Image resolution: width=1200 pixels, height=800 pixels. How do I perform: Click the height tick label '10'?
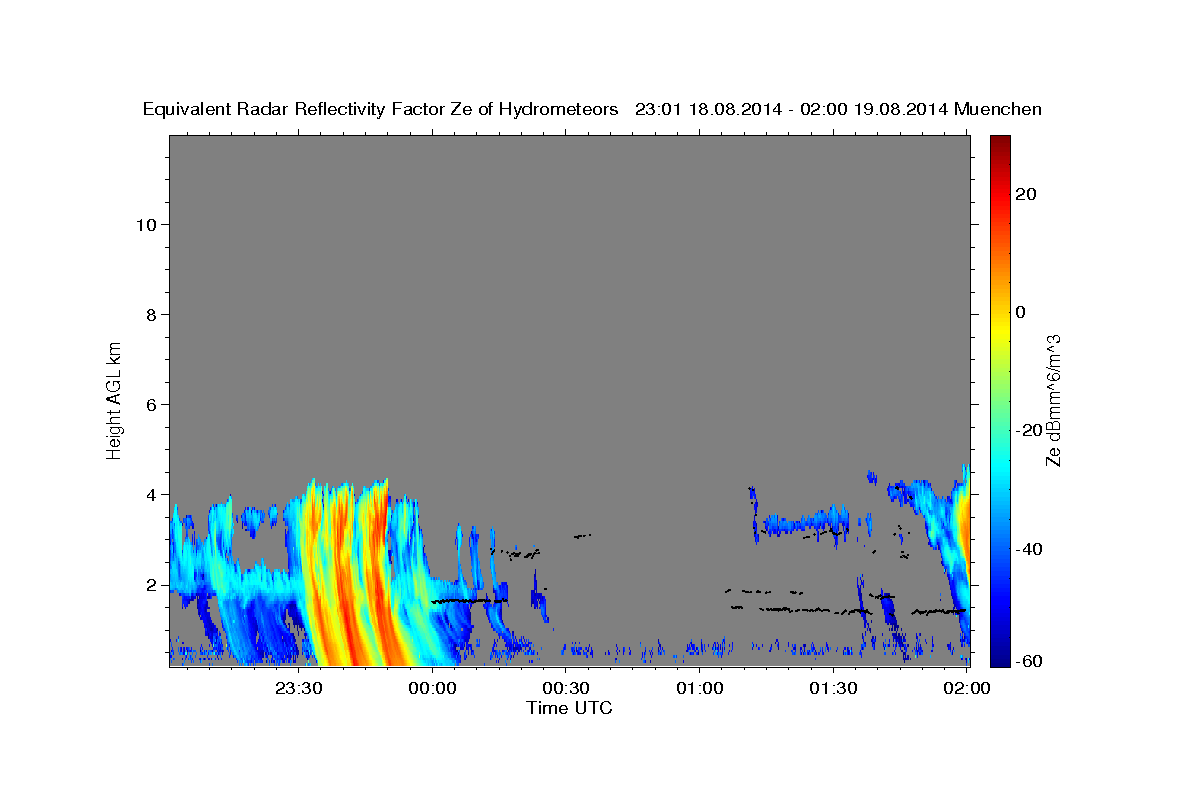146,224
